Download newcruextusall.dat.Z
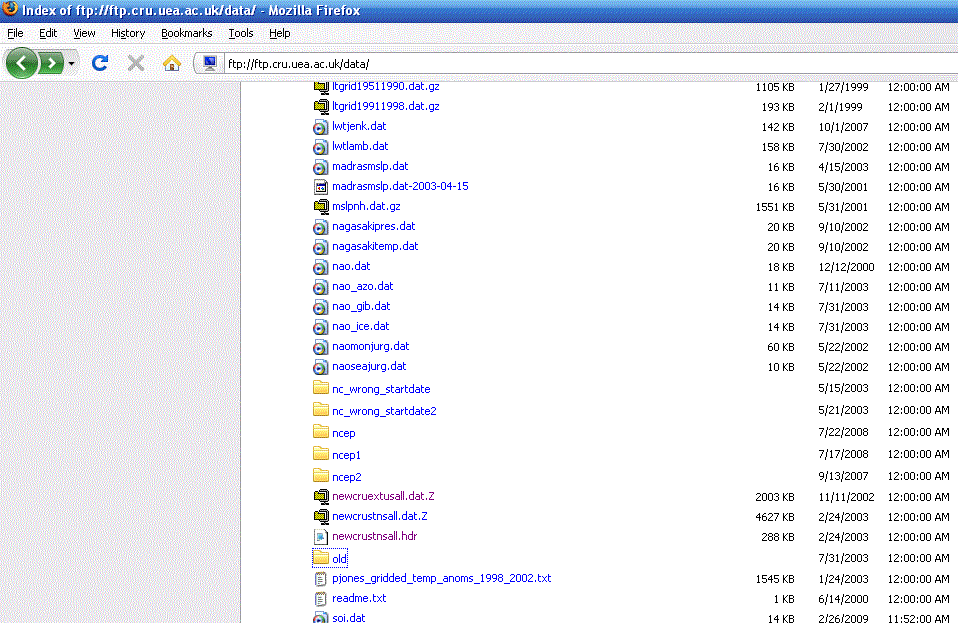 [x=383, y=497]
